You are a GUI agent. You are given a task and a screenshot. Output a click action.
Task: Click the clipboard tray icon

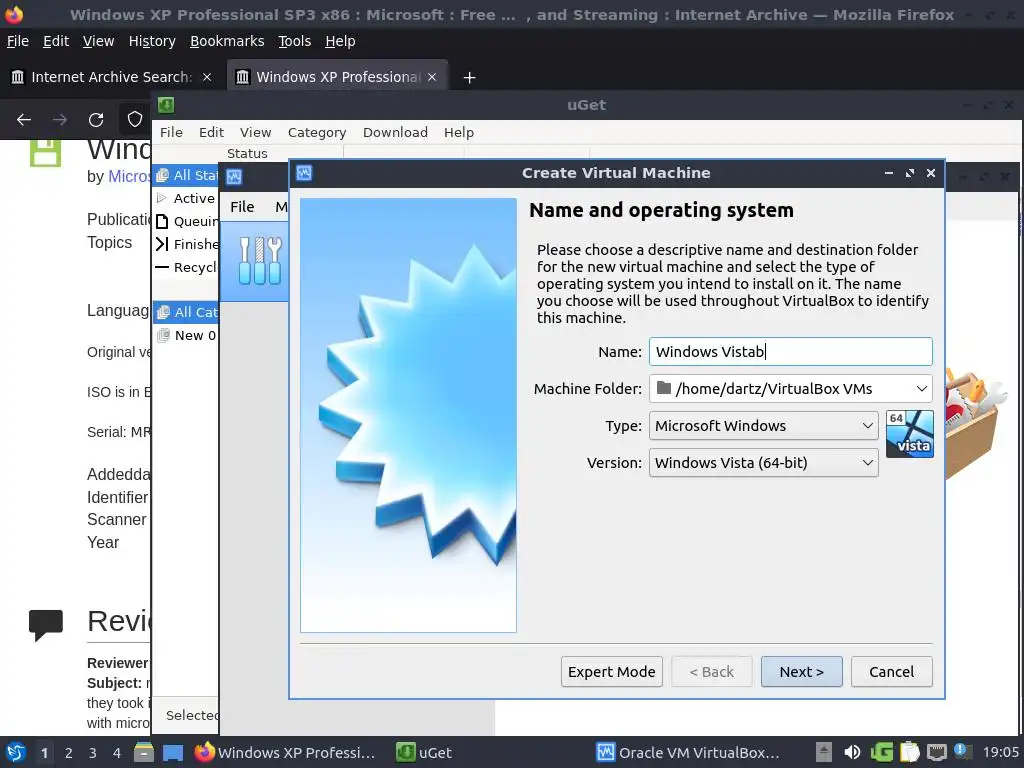tap(909, 752)
